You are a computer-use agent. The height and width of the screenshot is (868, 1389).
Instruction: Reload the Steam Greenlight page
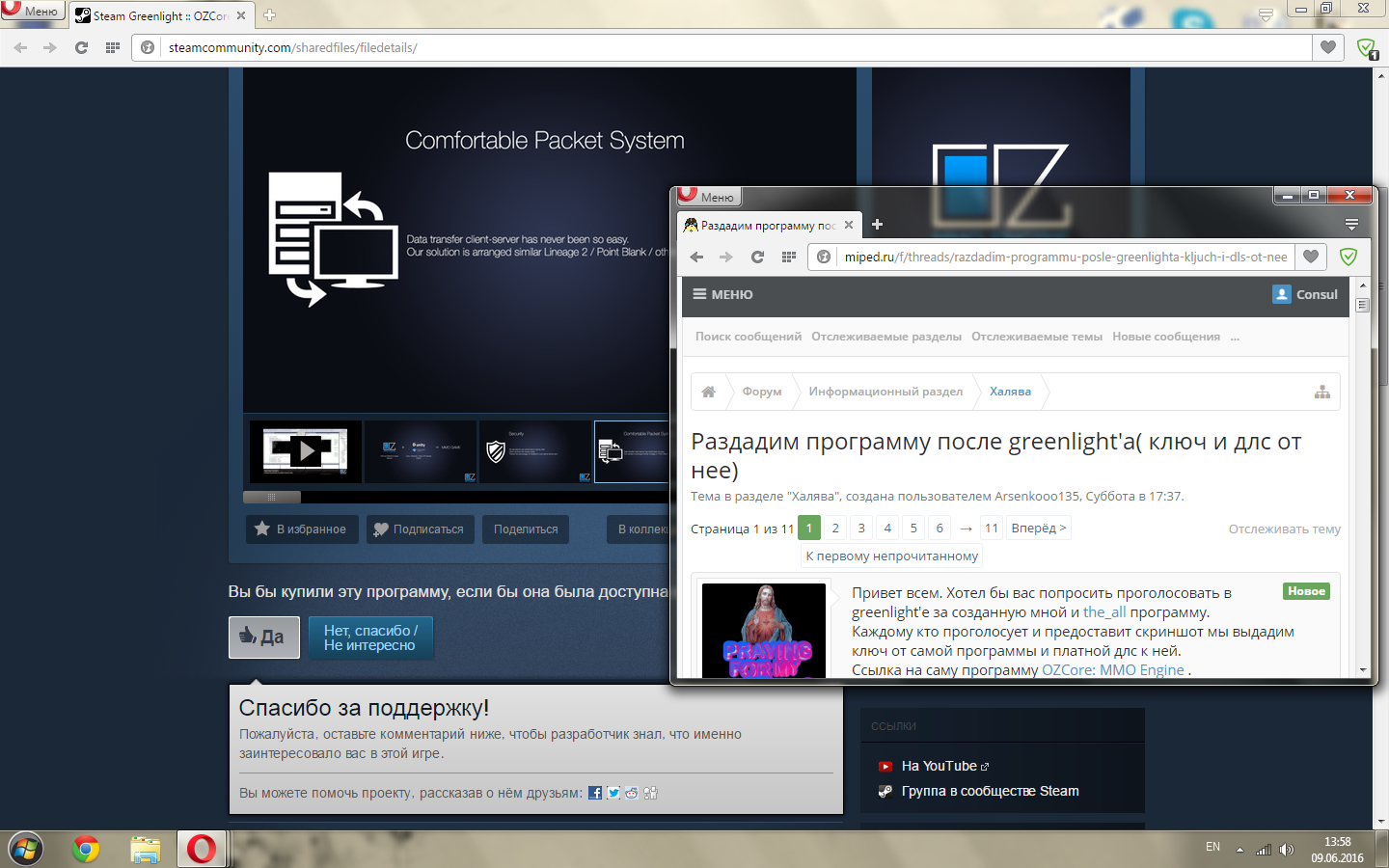pos(81,47)
